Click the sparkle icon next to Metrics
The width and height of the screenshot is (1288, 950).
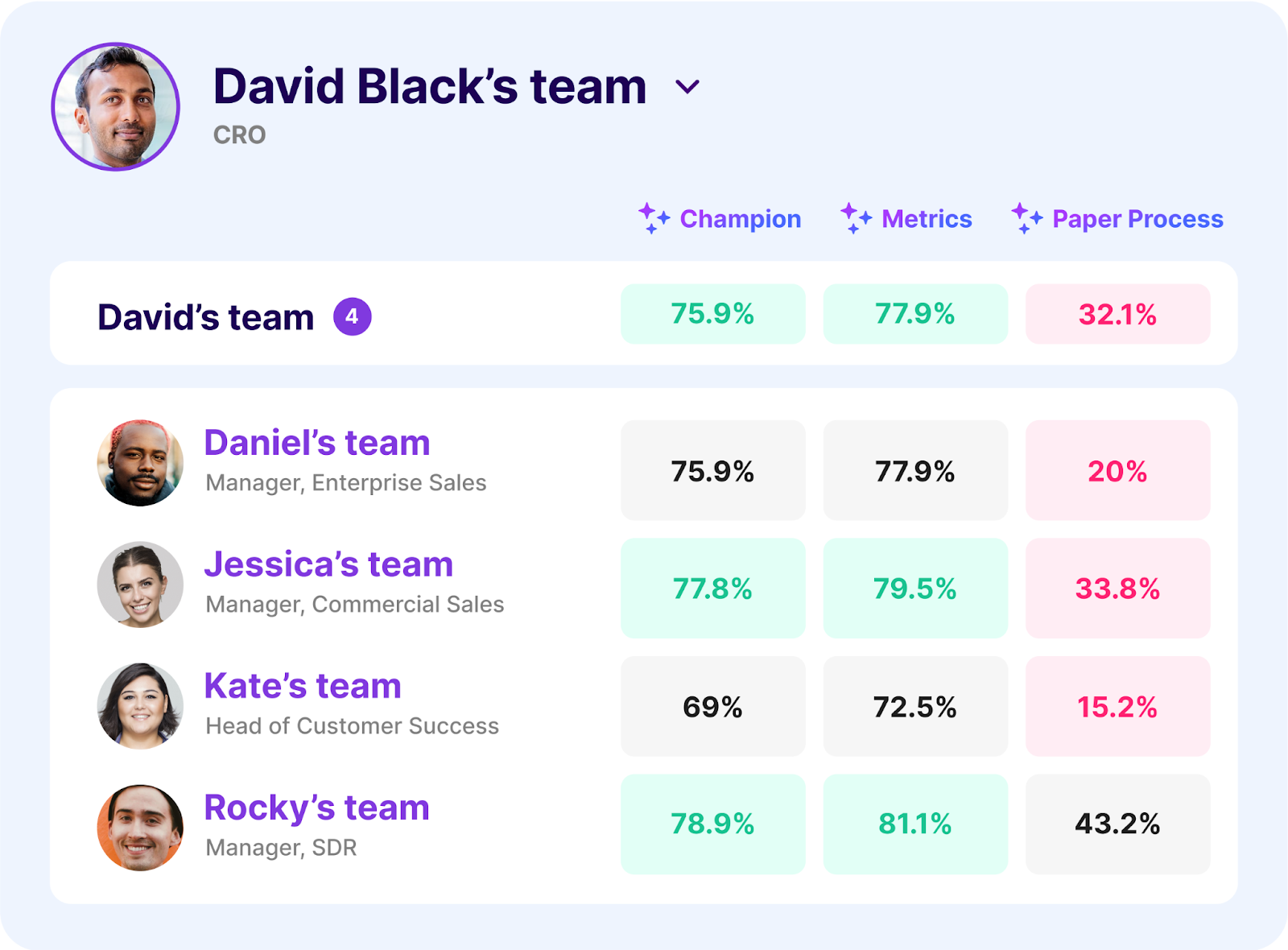[855, 218]
